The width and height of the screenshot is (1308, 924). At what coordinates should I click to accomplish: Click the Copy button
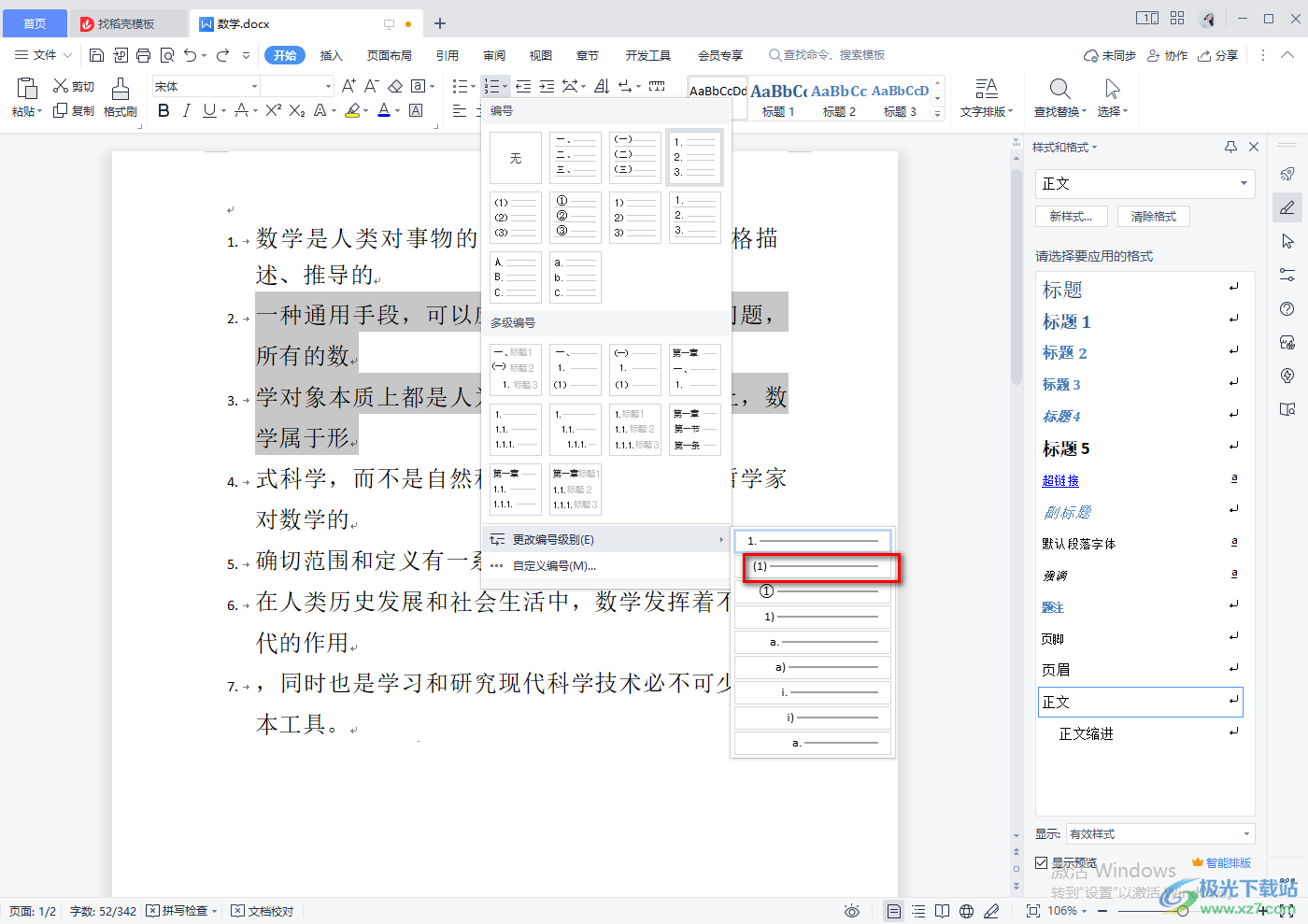73,110
